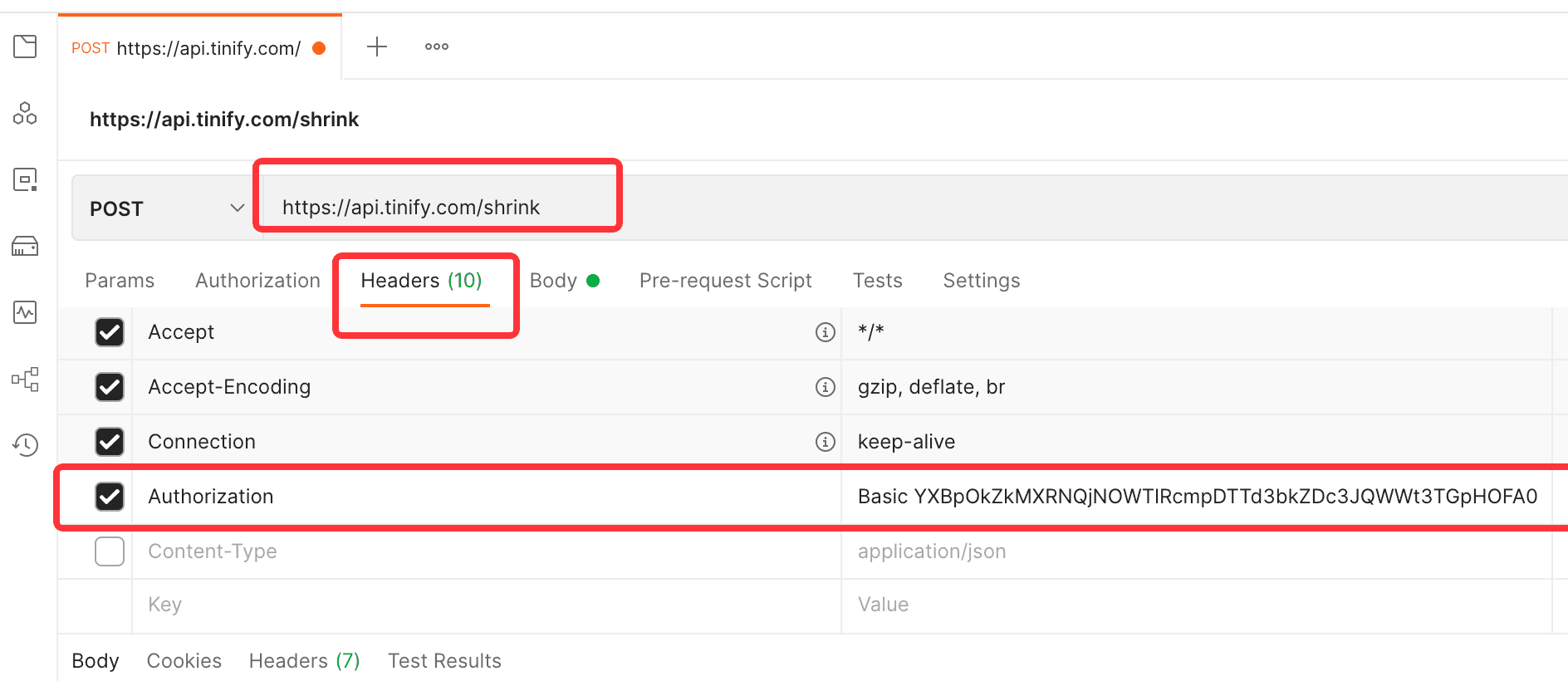Open the tab options ellipsis menu
This screenshot has width=1568, height=681.
(x=437, y=47)
